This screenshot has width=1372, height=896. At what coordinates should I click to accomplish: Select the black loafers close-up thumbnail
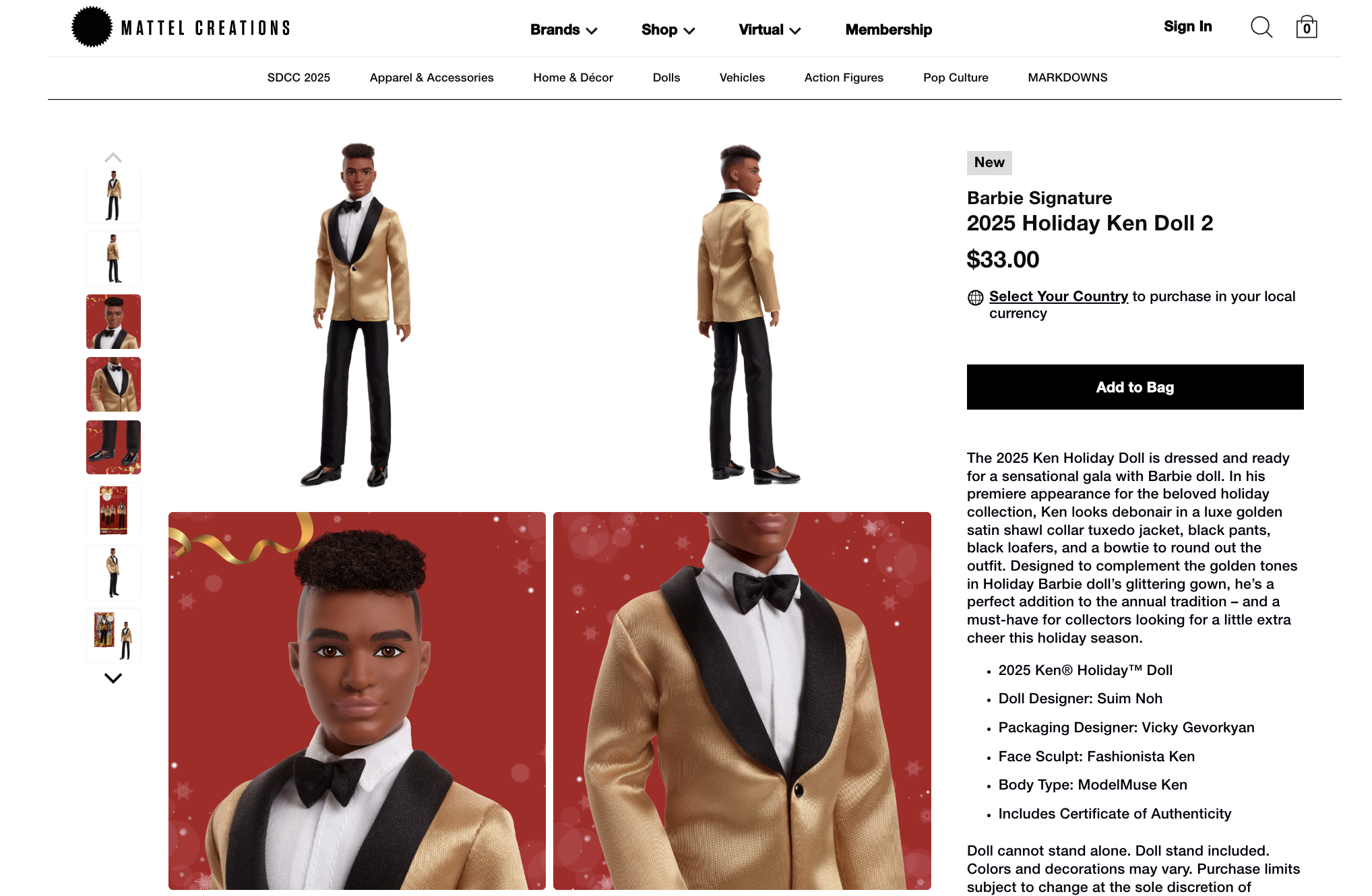click(x=113, y=447)
